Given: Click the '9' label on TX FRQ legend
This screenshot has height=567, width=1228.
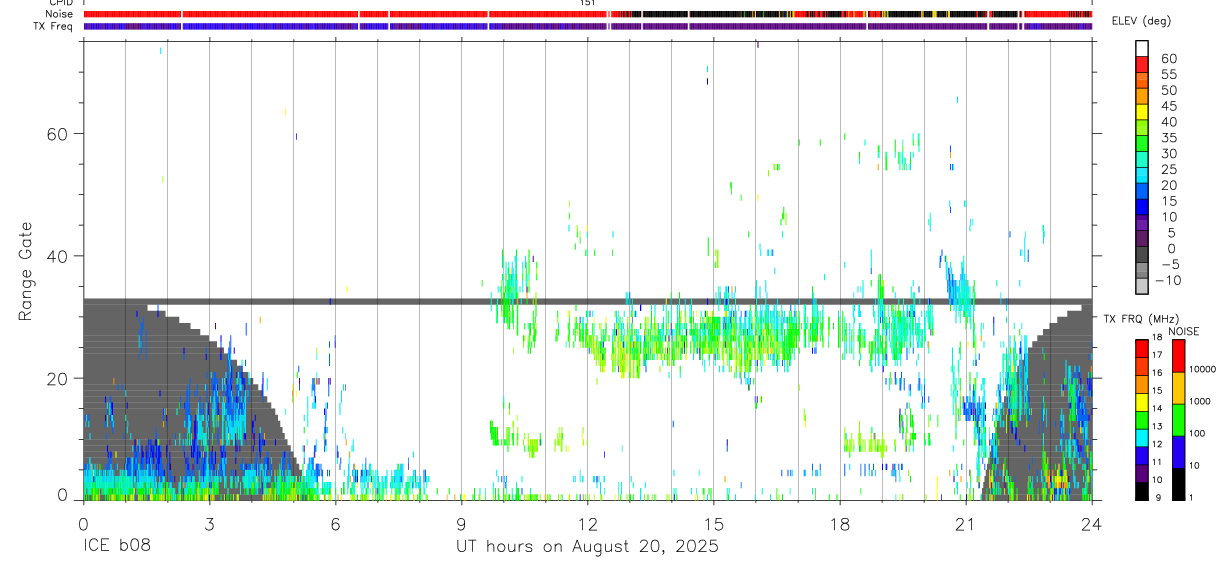Looking at the screenshot, I should pos(1156,497).
